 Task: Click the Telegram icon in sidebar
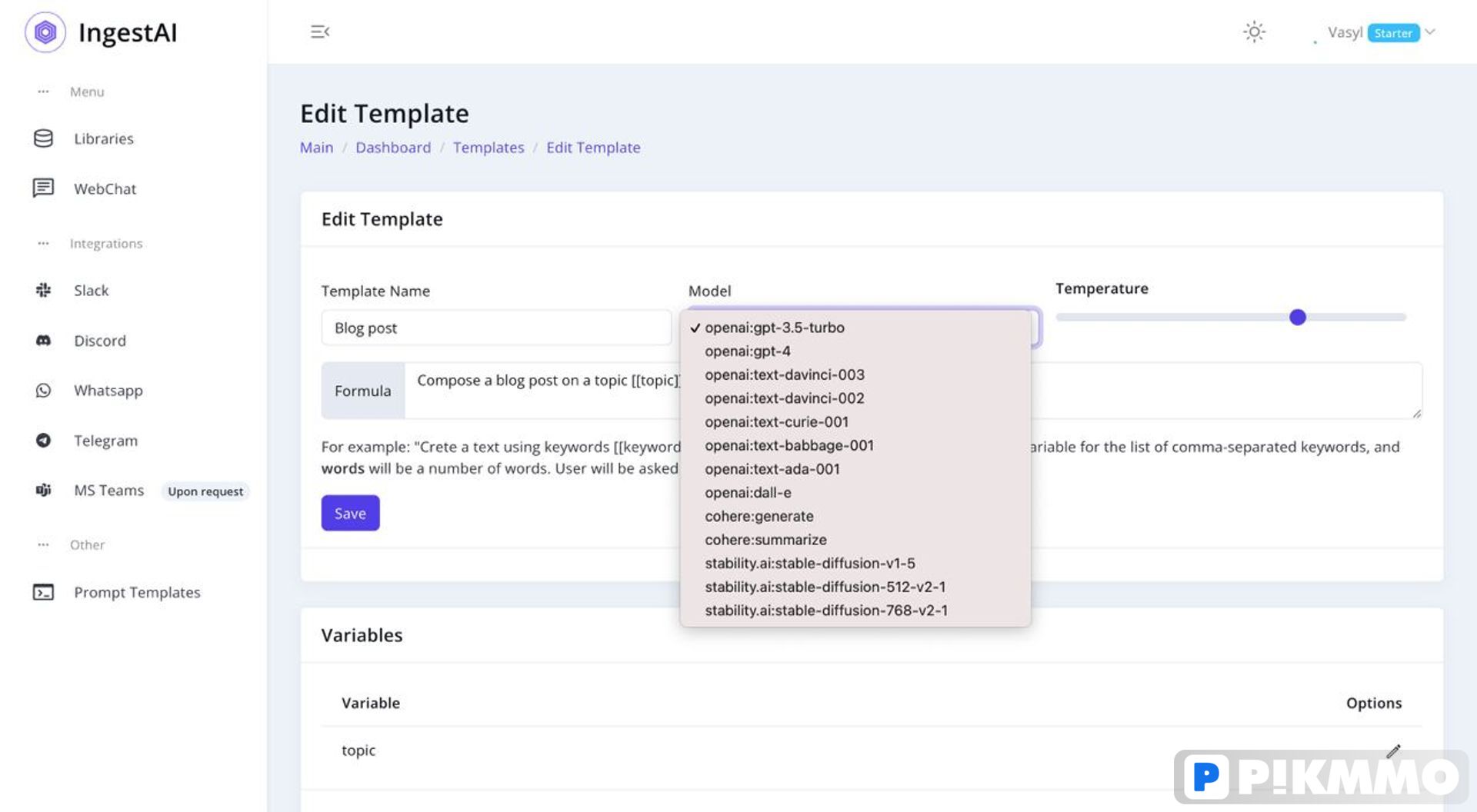click(x=43, y=441)
